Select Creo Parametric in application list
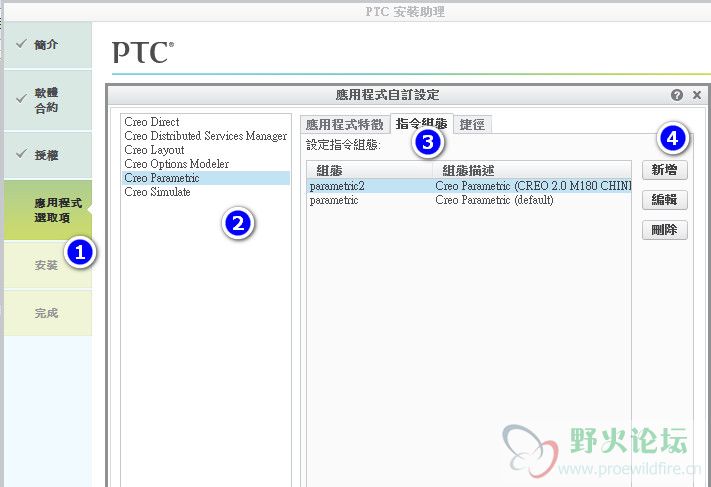This screenshot has height=487, width=711. [206, 178]
